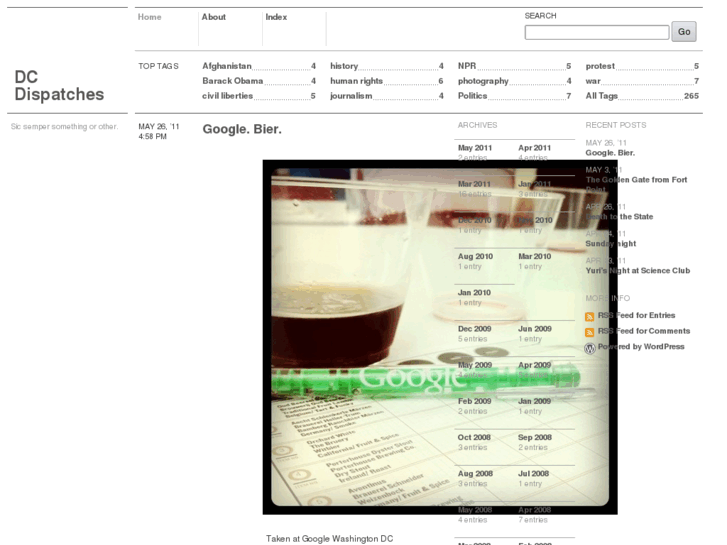The image size is (727, 545).
Task: Open the About page
Action: (213, 17)
